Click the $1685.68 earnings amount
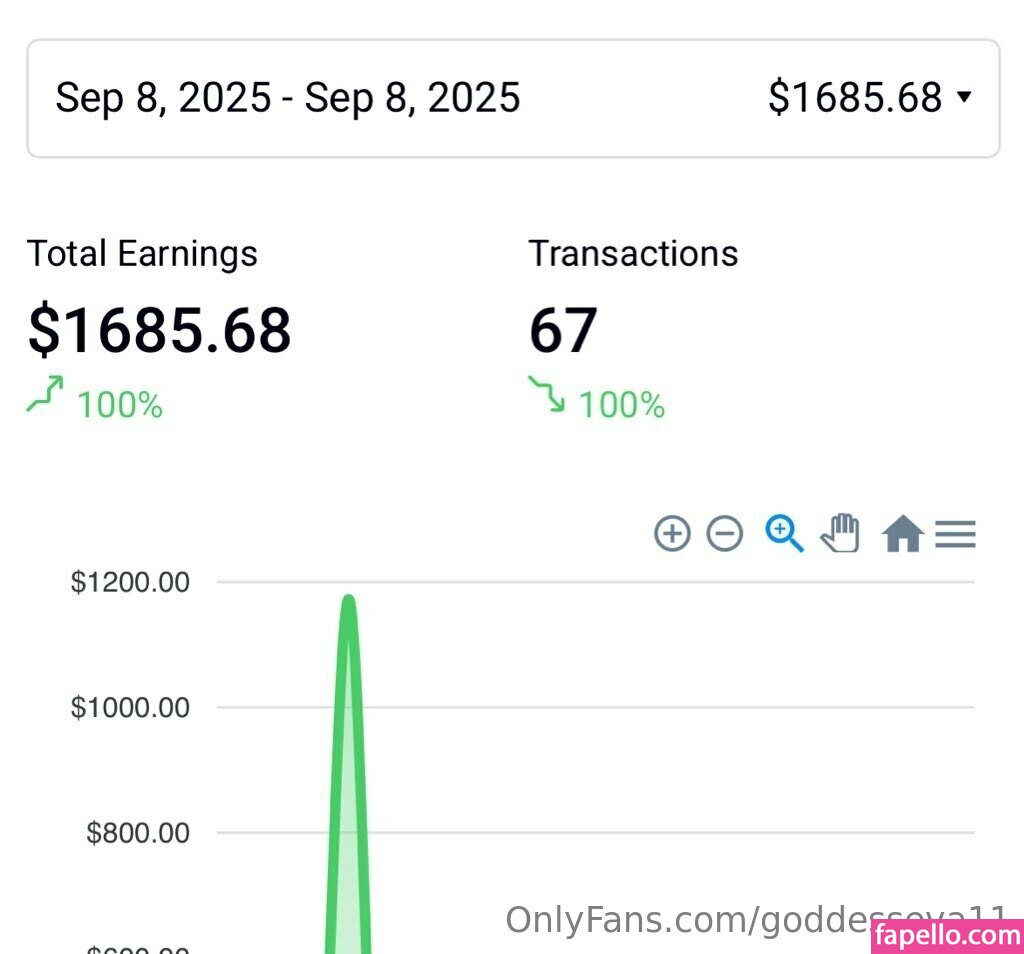This screenshot has height=954, width=1024. click(160, 331)
